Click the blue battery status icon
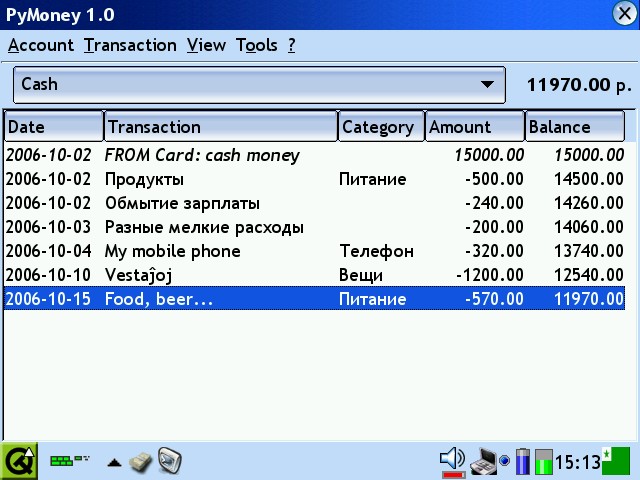Image resolution: width=640 pixels, height=480 pixels. (522, 461)
